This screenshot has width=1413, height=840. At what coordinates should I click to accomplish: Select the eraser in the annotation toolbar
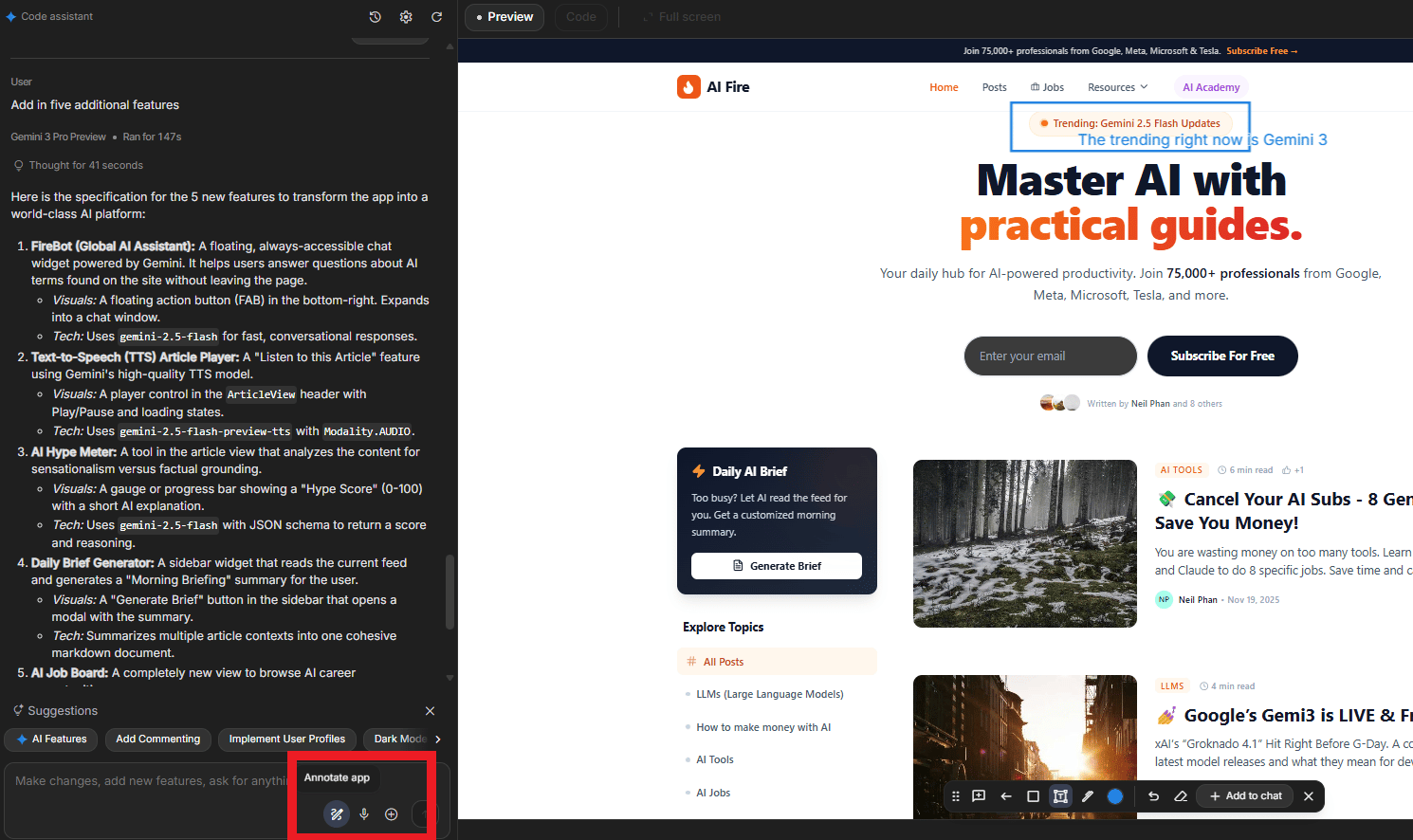pyautogui.click(x=1181, y=796)
